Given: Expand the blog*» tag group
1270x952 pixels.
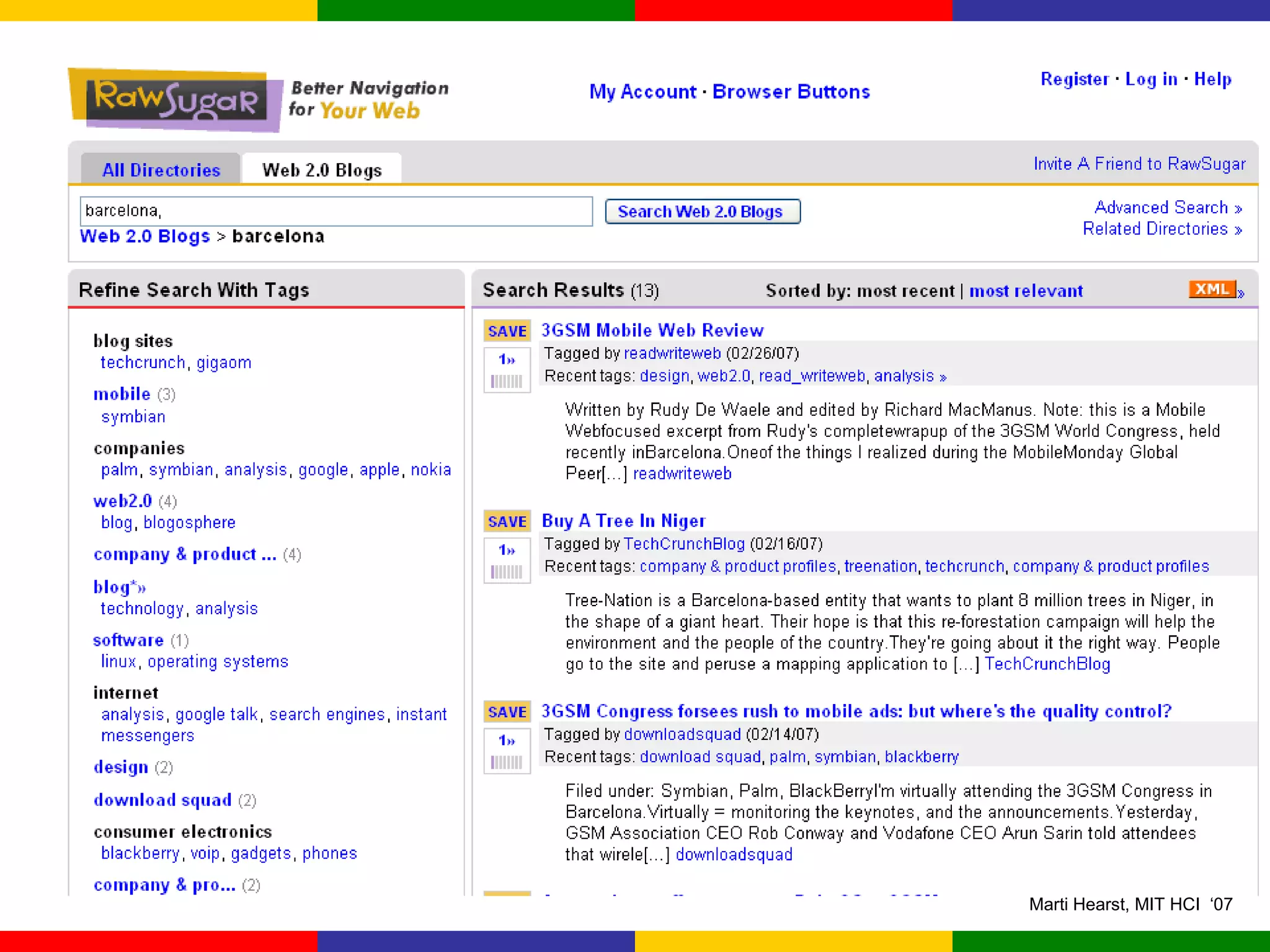Looking at the screenshot, I should click(120, 586).
